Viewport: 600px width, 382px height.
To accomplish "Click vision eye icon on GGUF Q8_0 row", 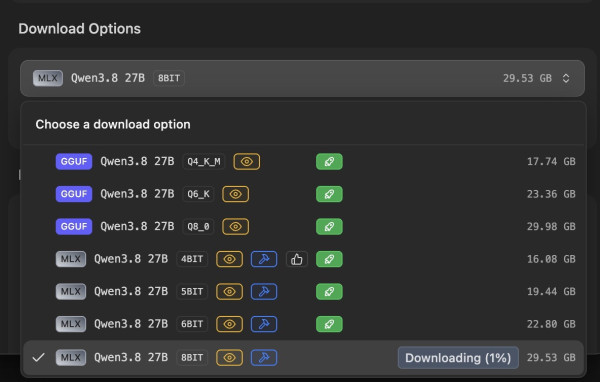I will pyautogui.click(x=235, y=227).
